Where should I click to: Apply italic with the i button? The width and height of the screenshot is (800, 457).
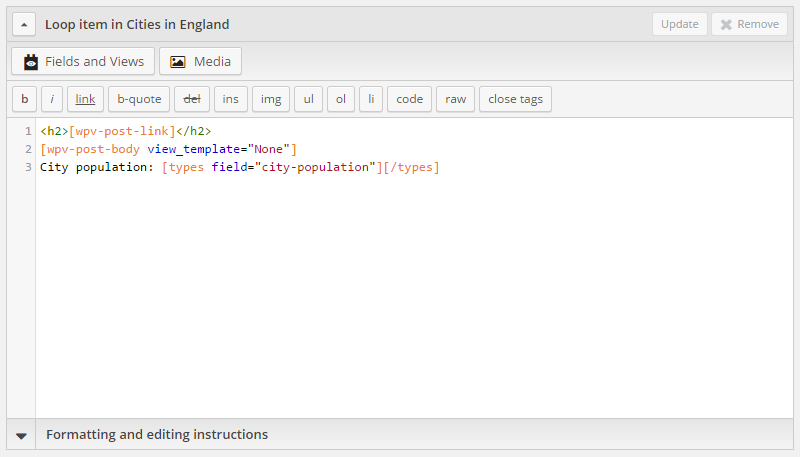52,99
